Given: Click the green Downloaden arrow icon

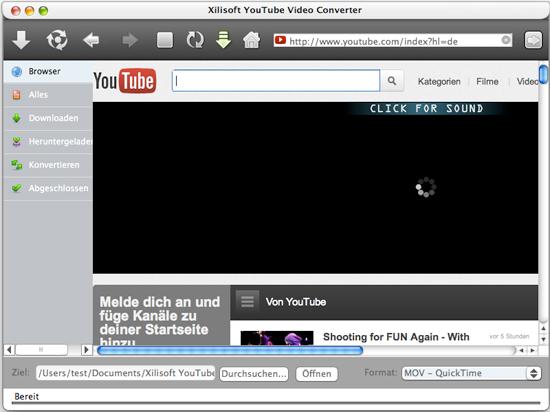Looking at the screenshot, I should point(16,118).
